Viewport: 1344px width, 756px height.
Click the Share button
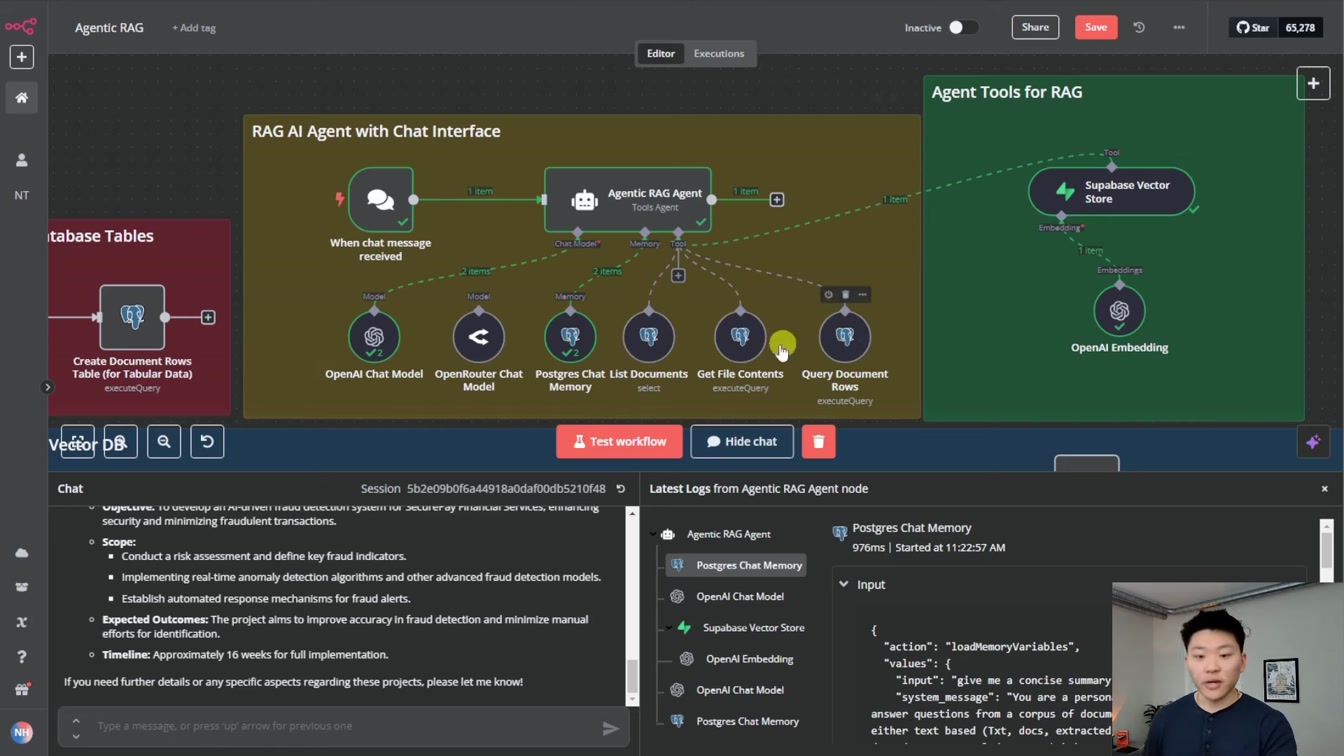[x=1035, y=27]
